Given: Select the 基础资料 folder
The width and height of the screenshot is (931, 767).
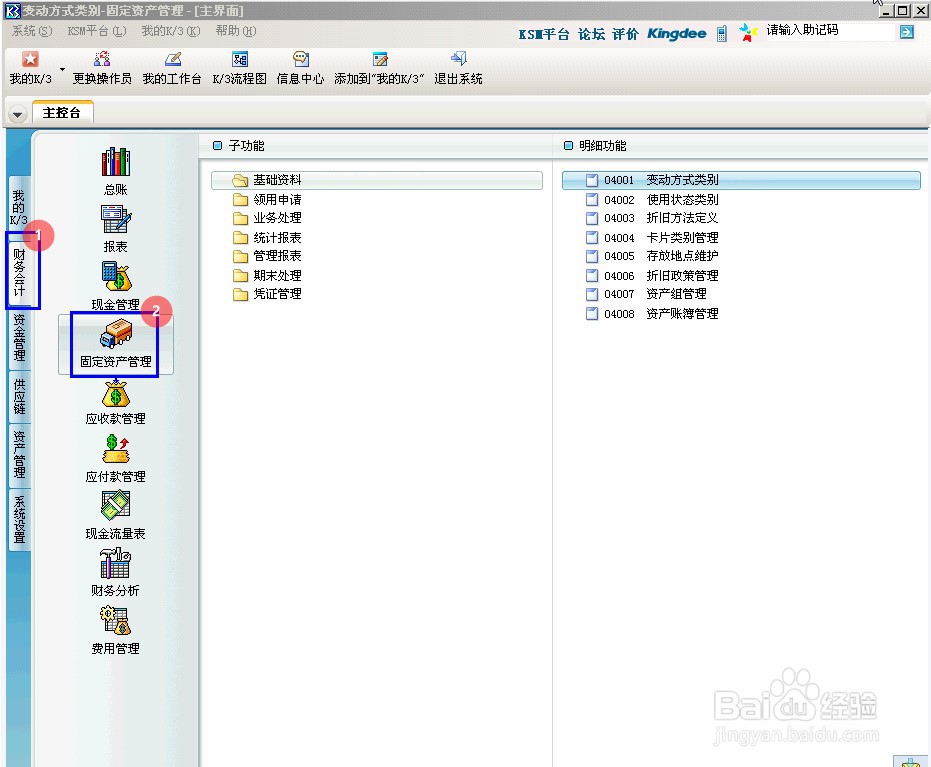Looking at the screenshot, I should click(x=376, y=180).
